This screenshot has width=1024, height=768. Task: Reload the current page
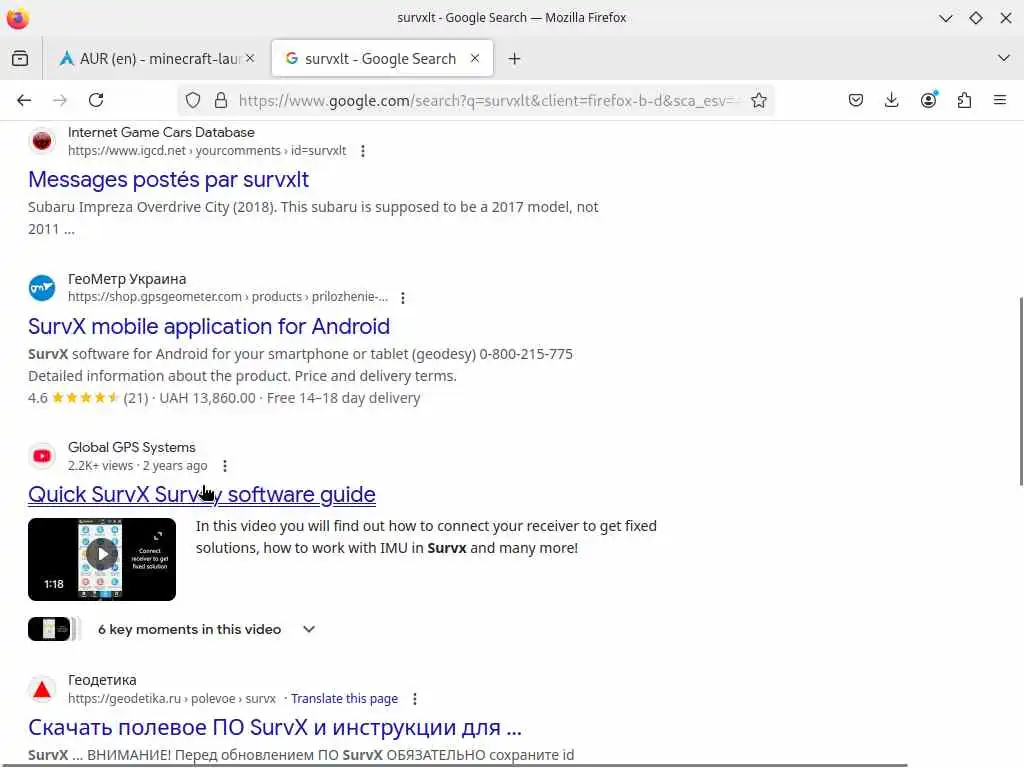96,100
